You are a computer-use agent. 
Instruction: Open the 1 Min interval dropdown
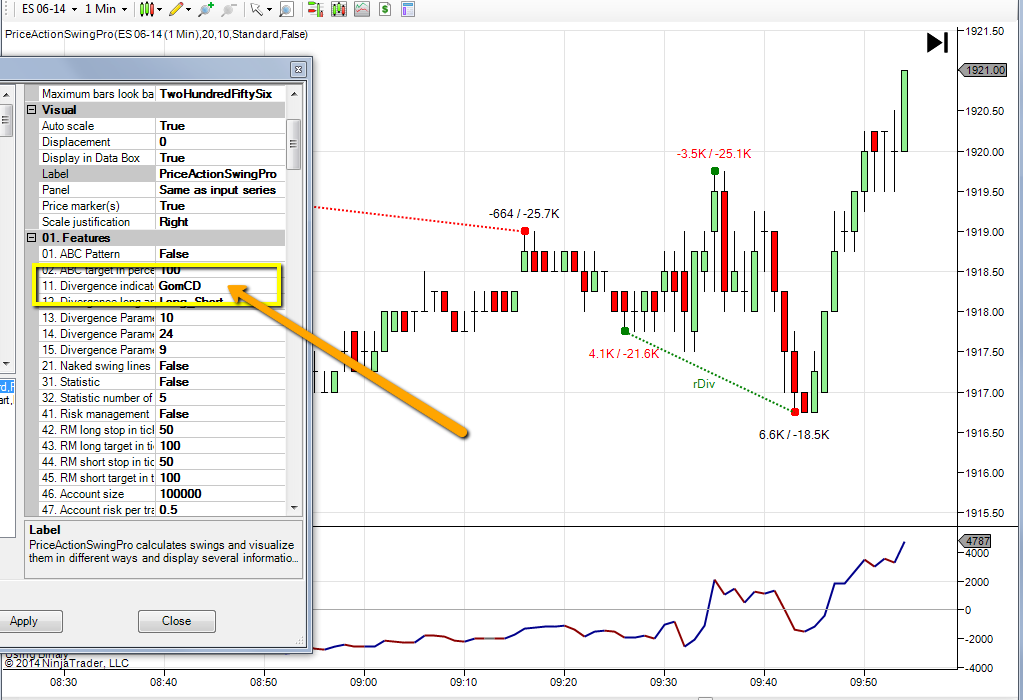106,9
